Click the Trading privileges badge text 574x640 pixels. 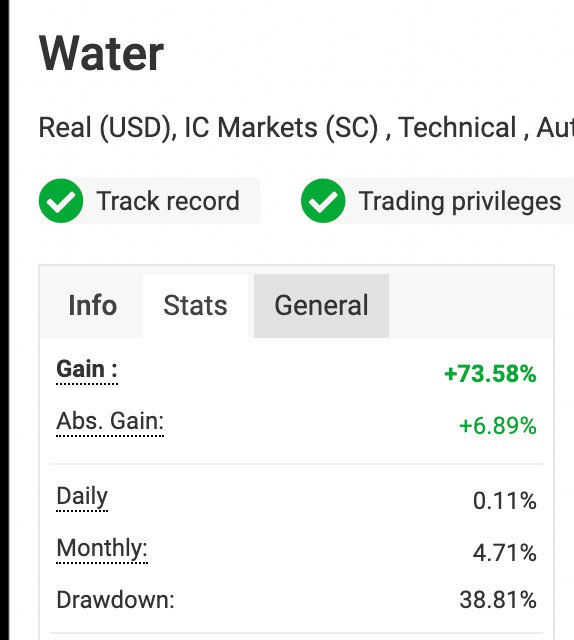click(460, 202)
